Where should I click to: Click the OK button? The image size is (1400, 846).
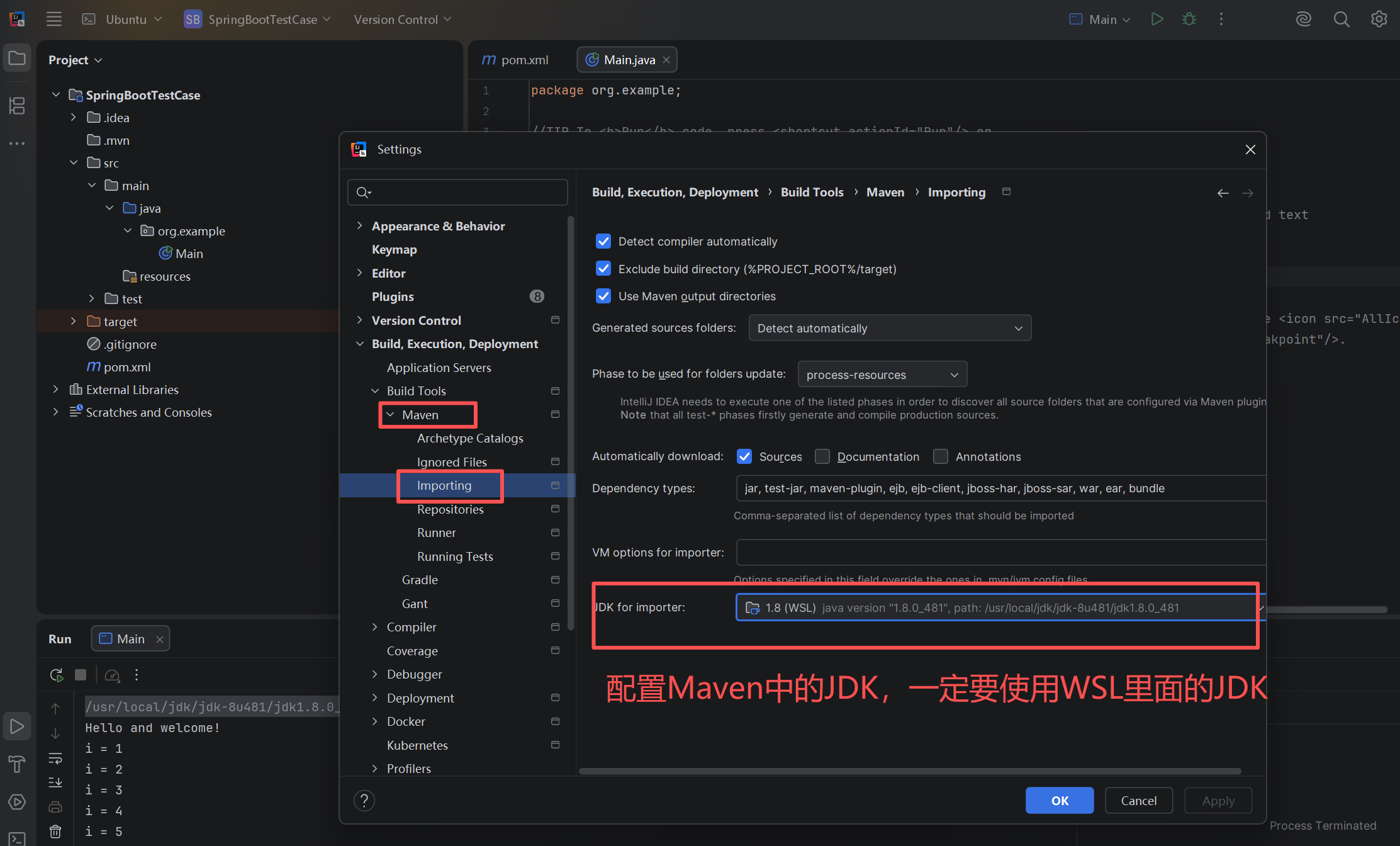(x=1059, y=801)
